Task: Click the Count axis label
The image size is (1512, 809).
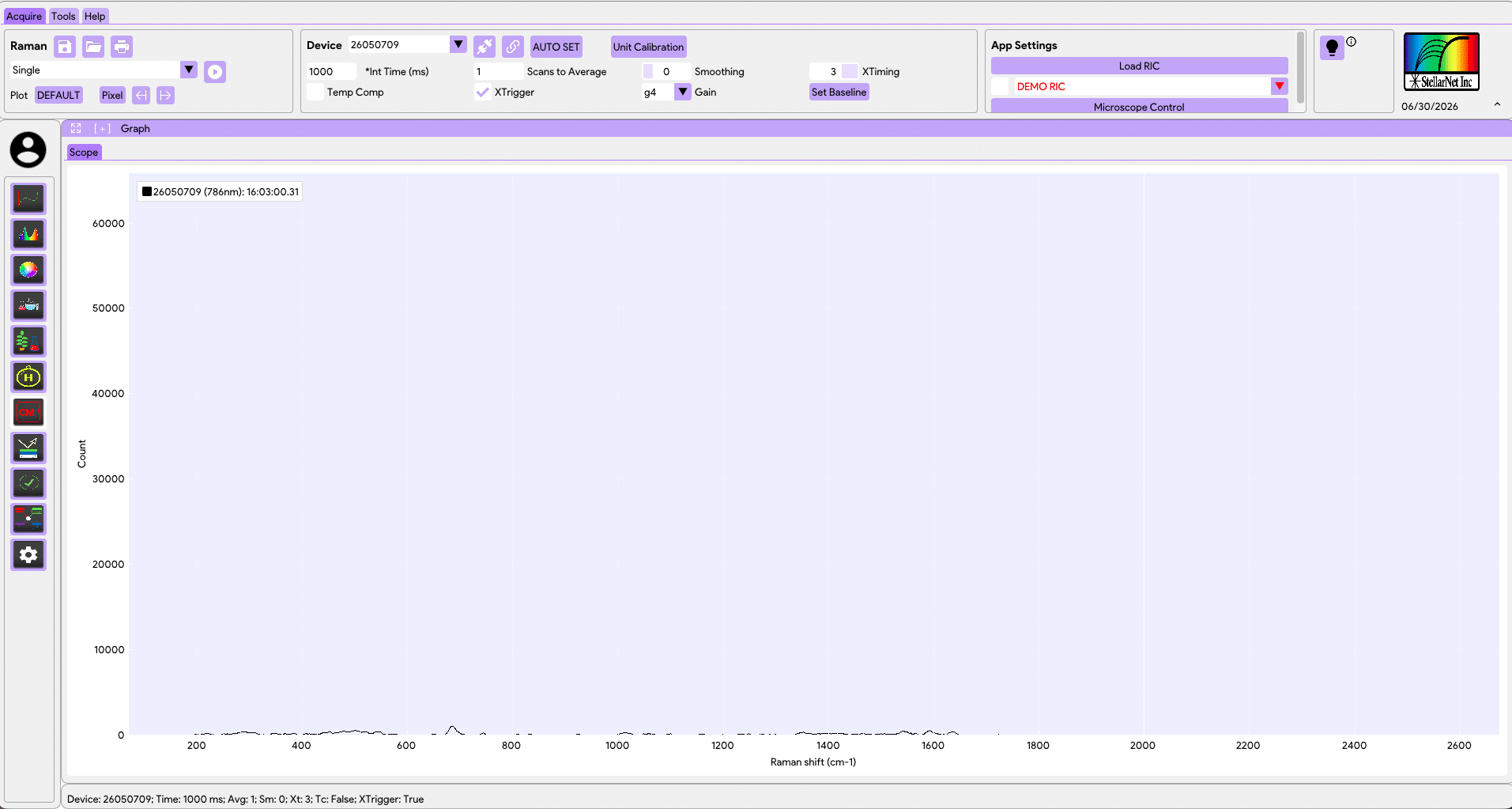Action: coord(81,454)
